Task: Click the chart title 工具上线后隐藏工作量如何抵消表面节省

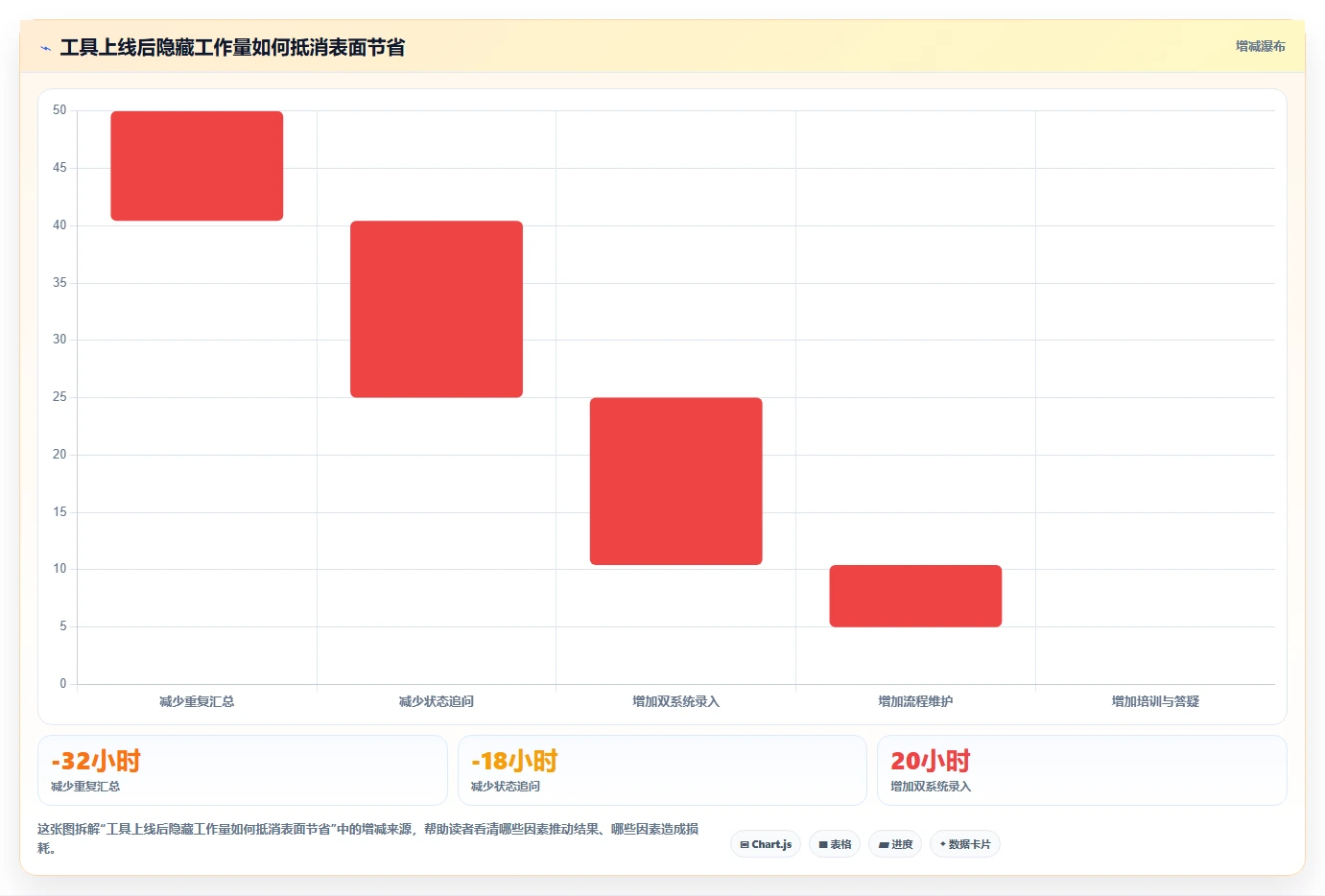Action: [232, 48]
